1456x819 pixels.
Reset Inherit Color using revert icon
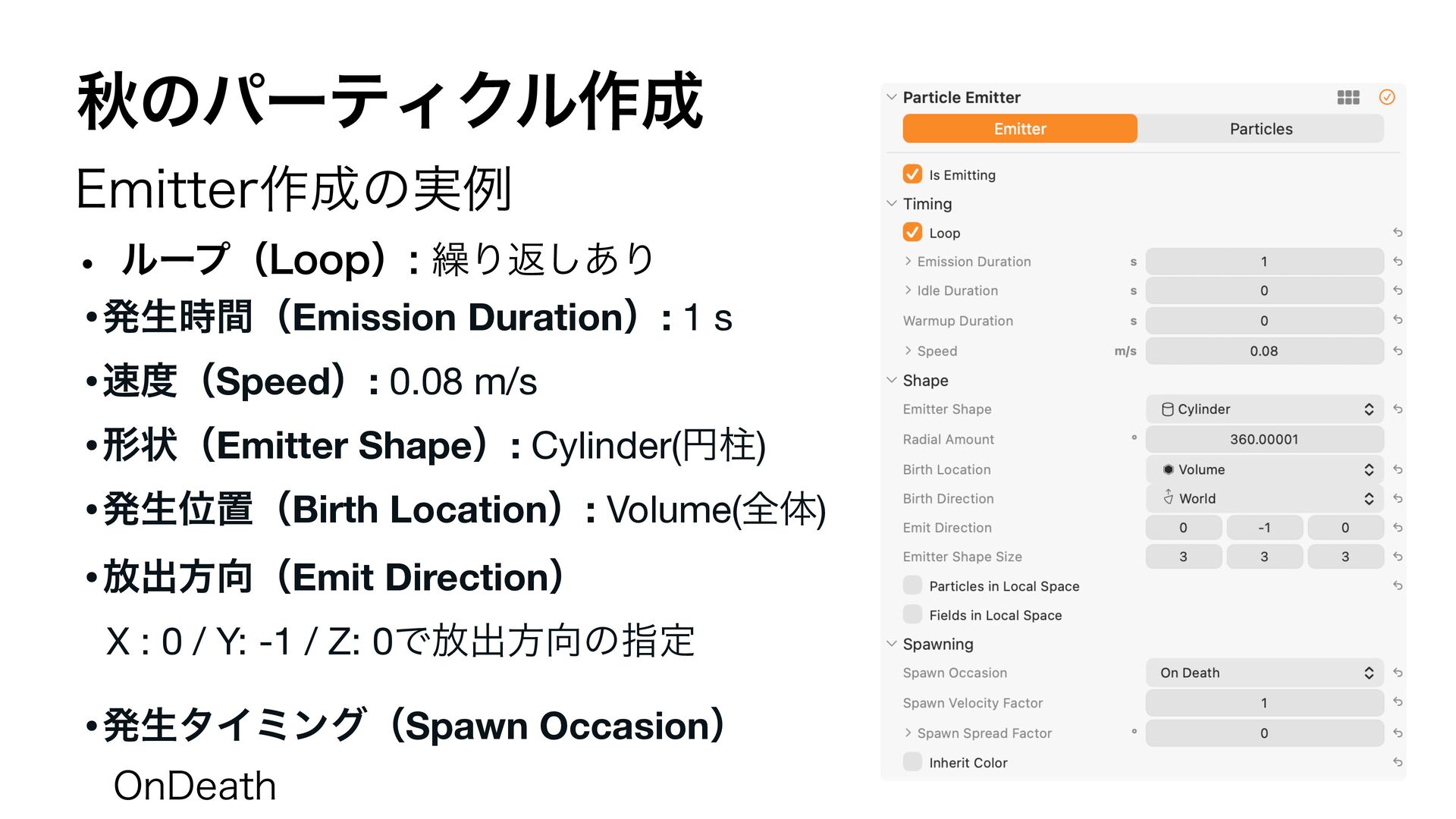click(1398, 763)
